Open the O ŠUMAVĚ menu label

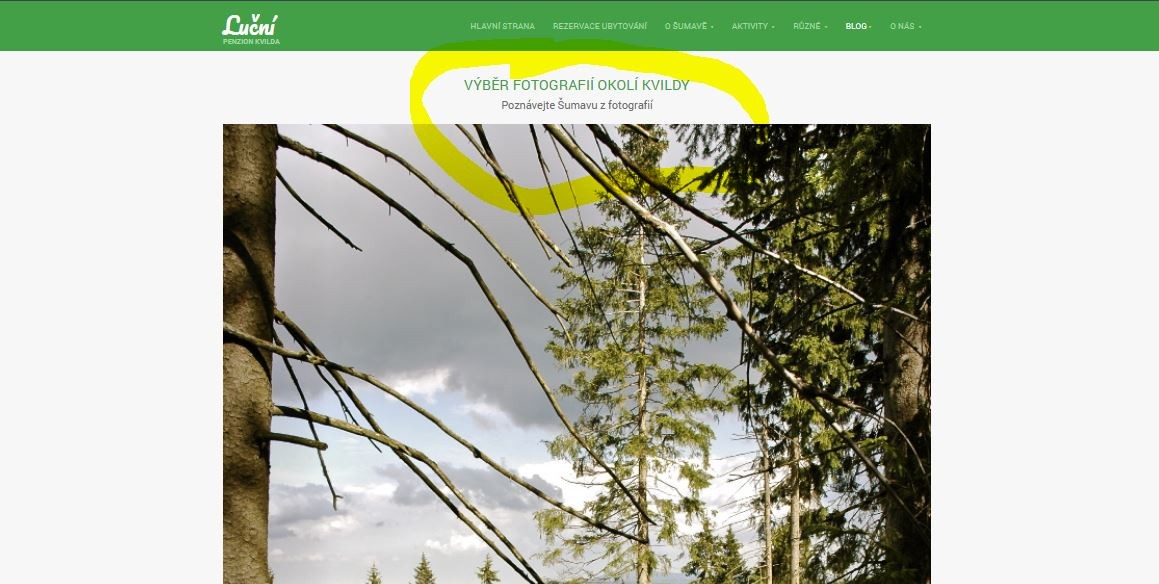pyautogui.click(x=686, y=27)
